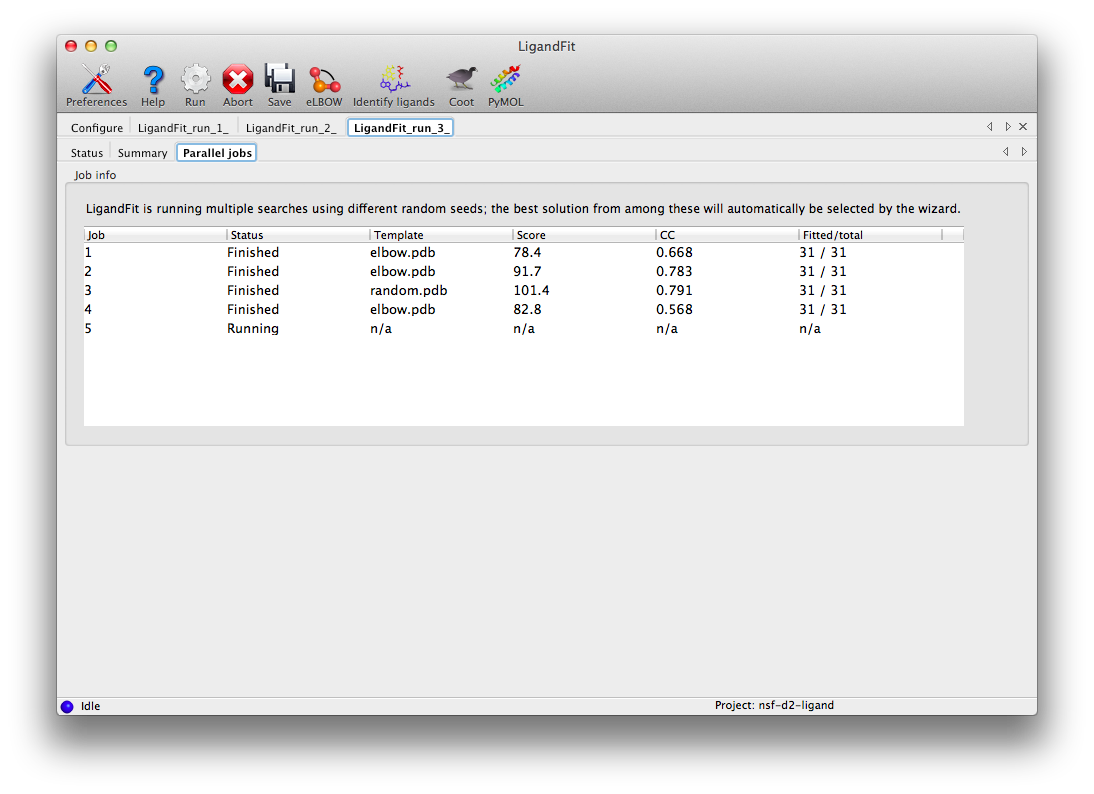Select the Status sub-tab
This screenshot has height=794, width=1094.
(87, 153)
